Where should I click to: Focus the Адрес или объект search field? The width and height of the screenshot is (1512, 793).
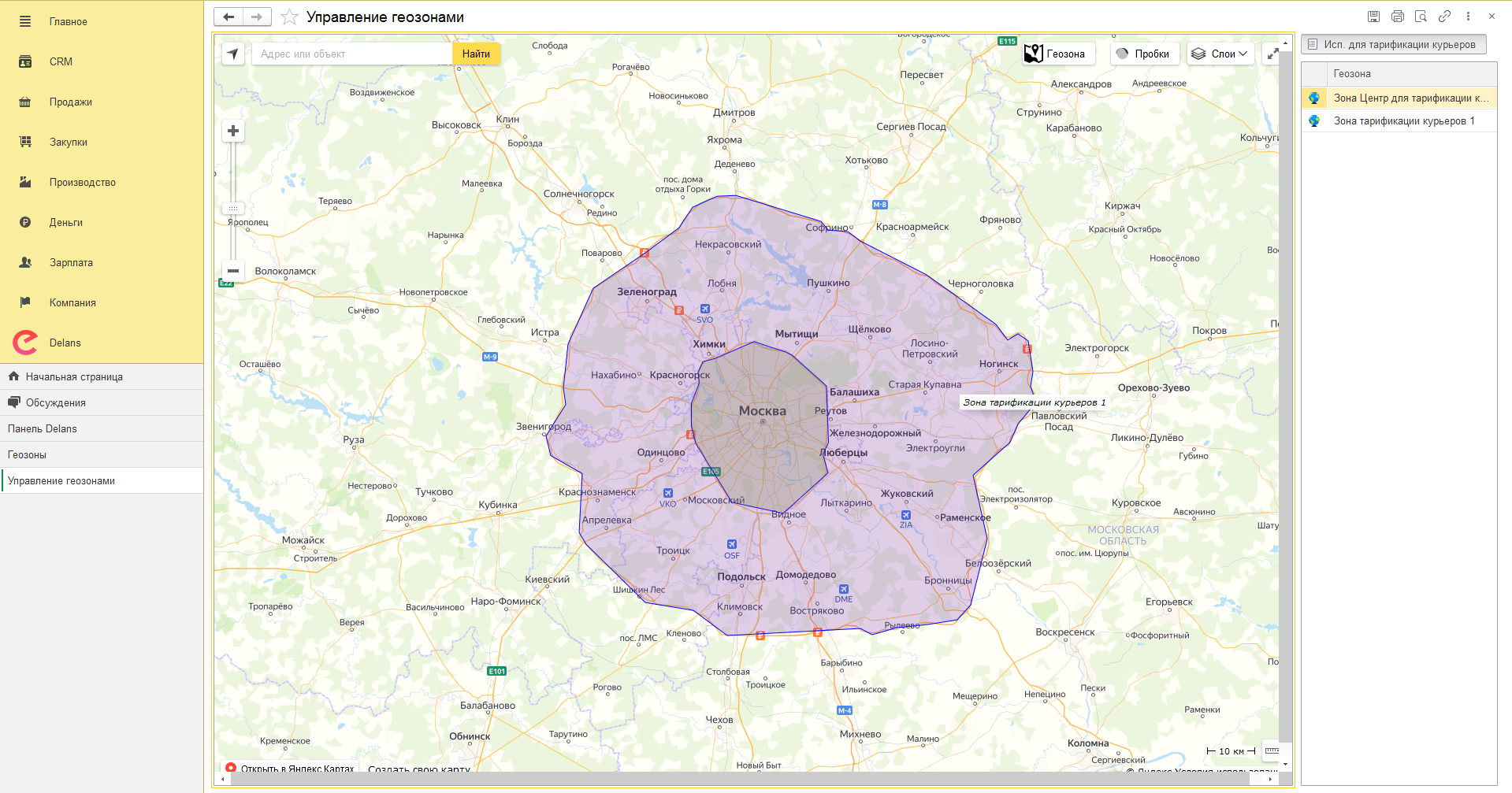[x=351, y=54]
